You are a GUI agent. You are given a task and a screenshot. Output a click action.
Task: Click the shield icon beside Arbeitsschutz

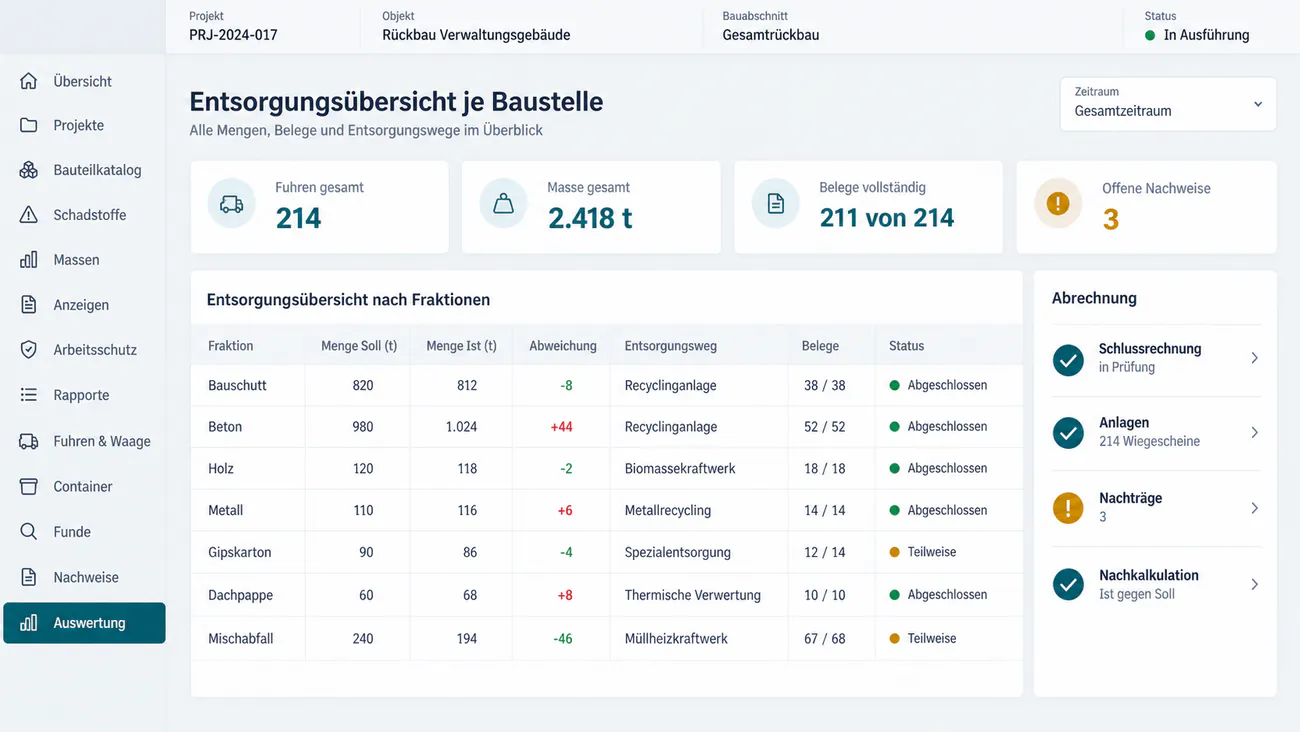[x=29, y=350]
